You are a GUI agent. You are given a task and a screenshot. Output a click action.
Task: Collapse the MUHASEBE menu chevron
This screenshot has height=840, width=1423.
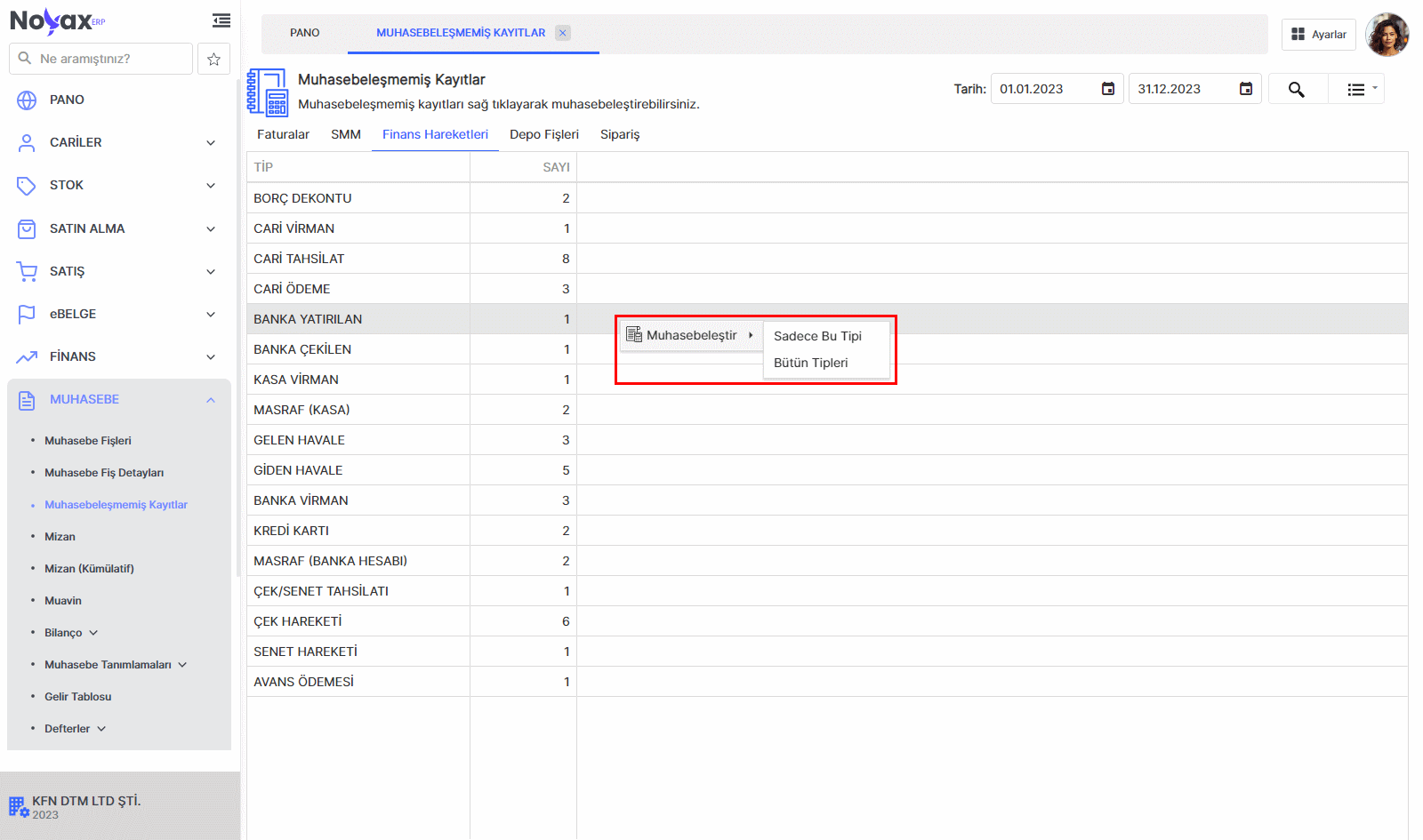pos(211,400)
